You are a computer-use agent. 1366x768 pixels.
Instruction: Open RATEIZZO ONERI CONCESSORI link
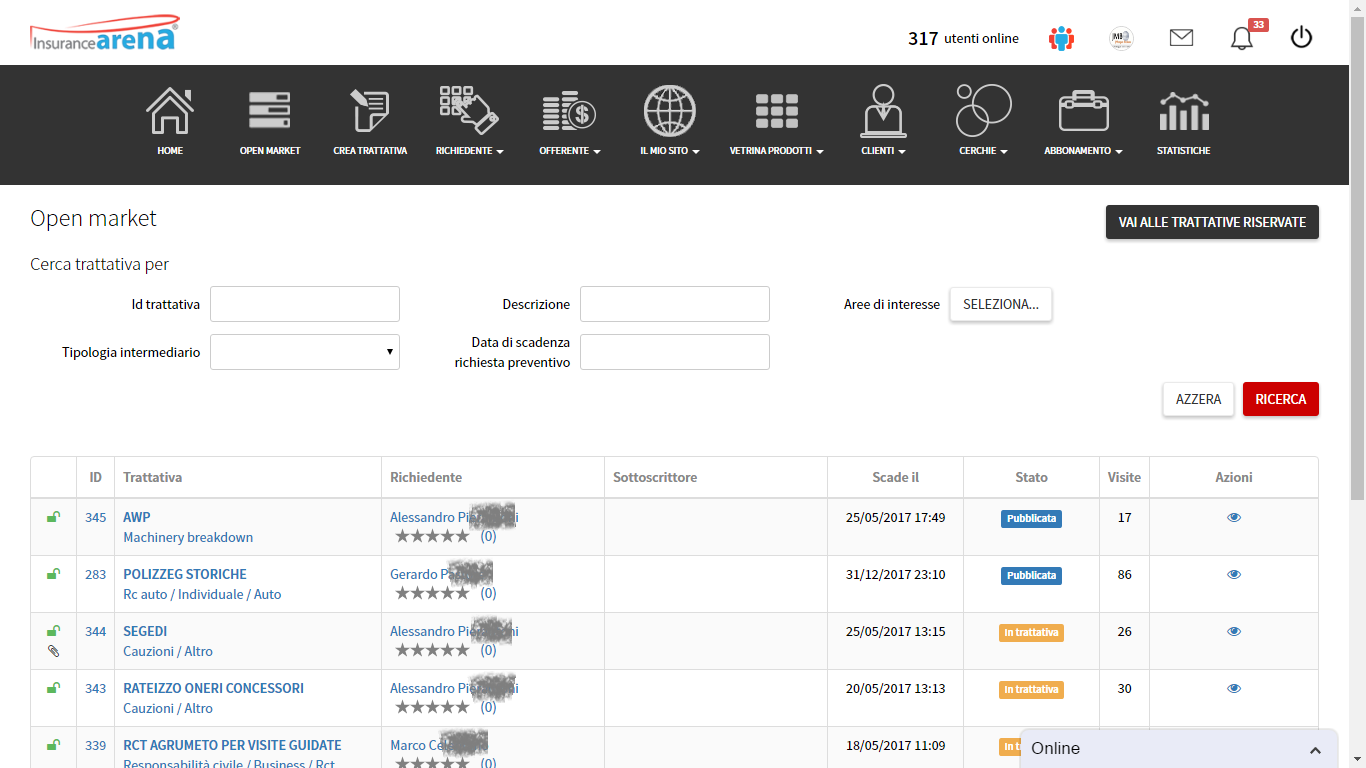213,688
